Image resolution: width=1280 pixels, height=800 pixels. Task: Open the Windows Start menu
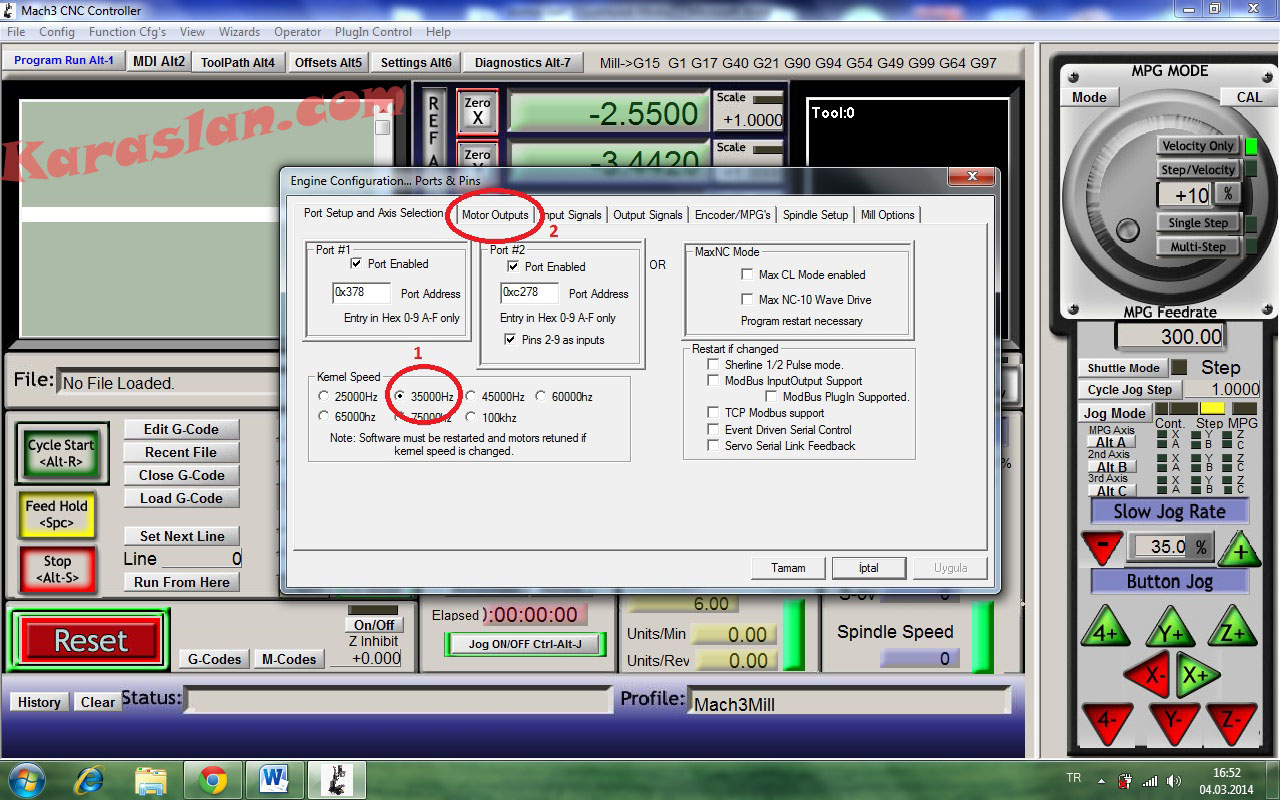point(27,779)
